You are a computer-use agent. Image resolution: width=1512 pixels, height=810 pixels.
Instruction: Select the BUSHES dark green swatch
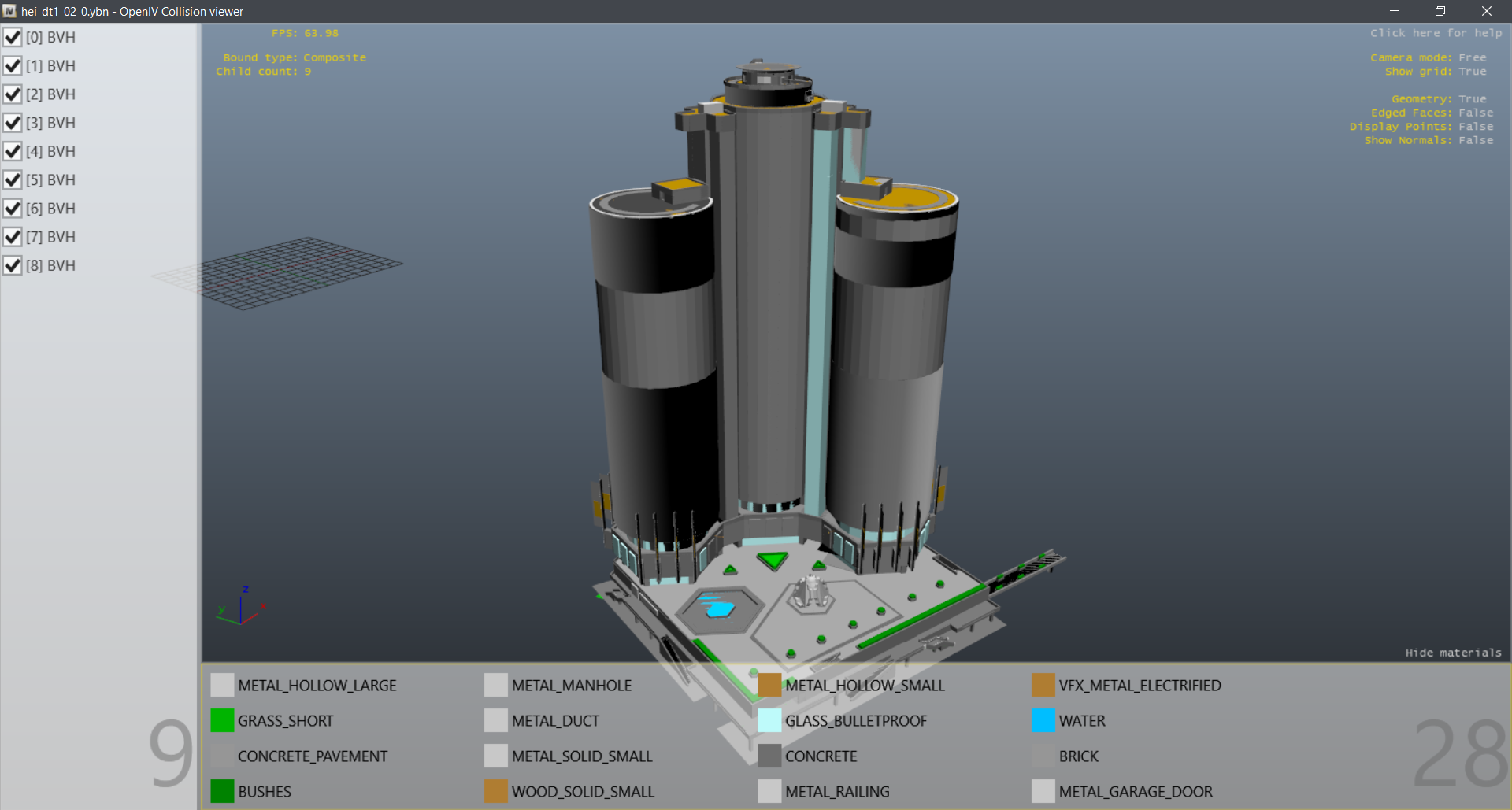click(222, 791)
